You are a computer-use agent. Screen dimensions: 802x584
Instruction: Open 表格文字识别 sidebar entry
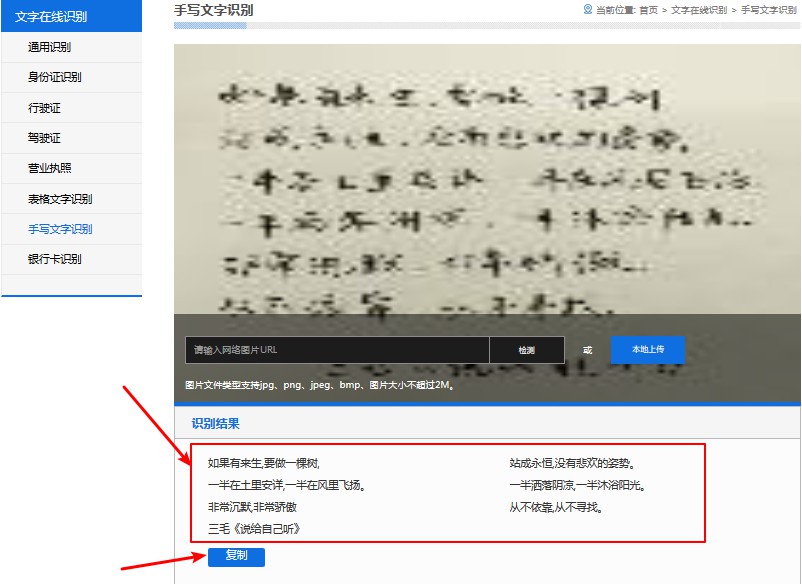click(x=60, y=199)
